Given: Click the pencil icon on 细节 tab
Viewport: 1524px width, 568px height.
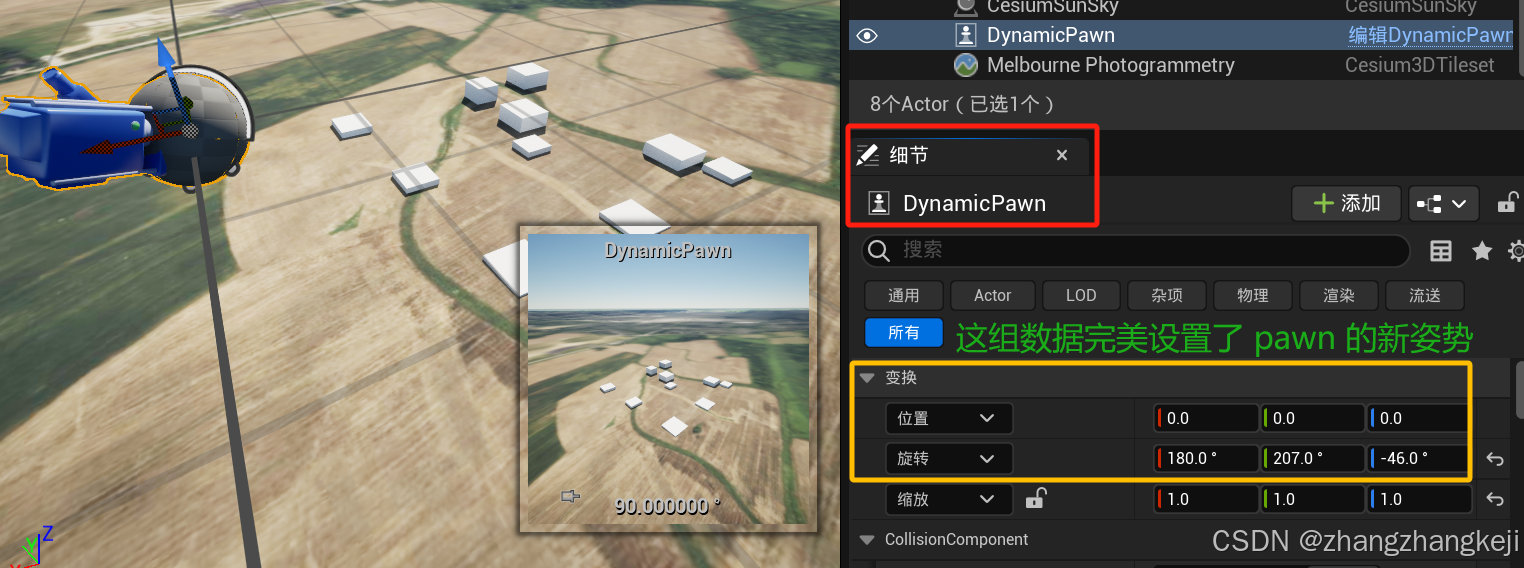Looking at the screenshot, I should coord(868,155).
